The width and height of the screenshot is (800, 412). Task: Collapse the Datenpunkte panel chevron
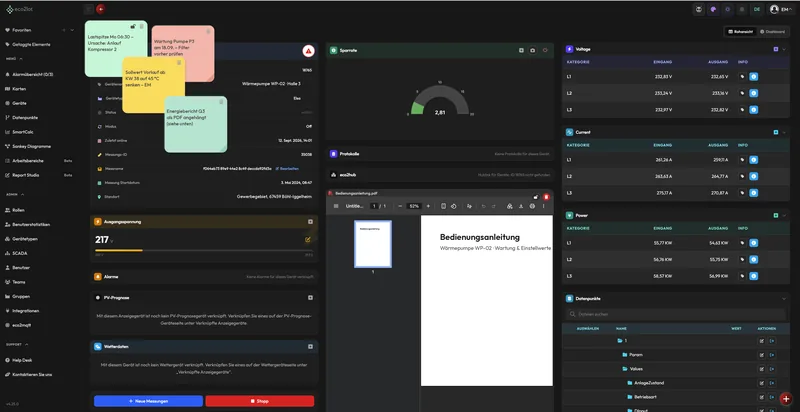(x=784, y=299)
